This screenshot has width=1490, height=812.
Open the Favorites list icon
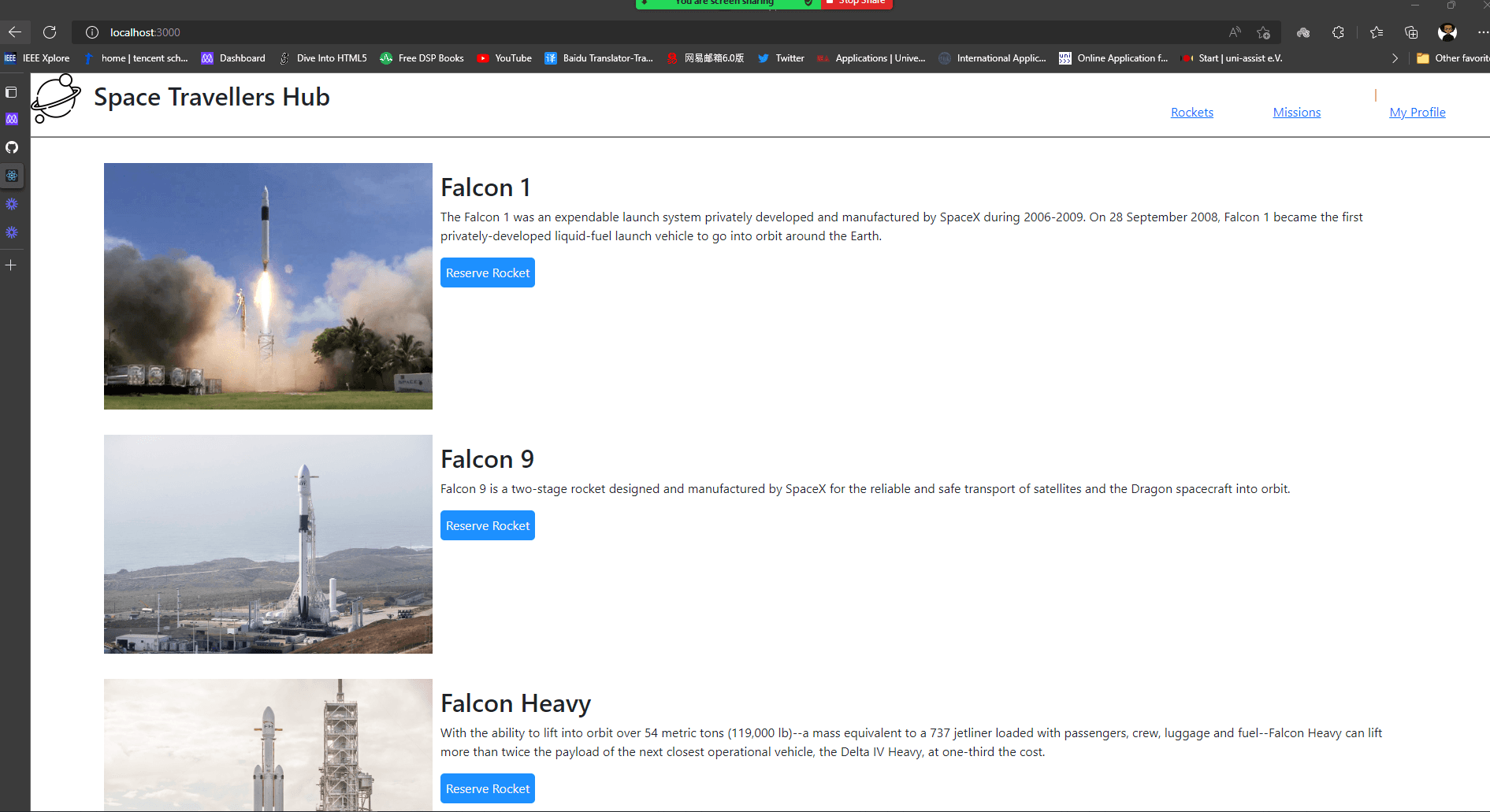tap(1377, 32)
